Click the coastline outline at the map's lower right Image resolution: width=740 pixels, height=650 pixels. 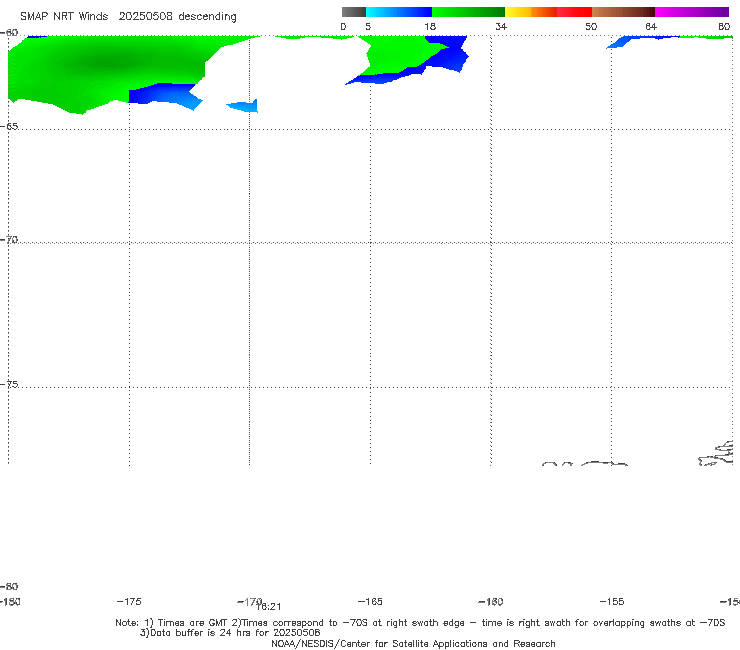point(716,454)
